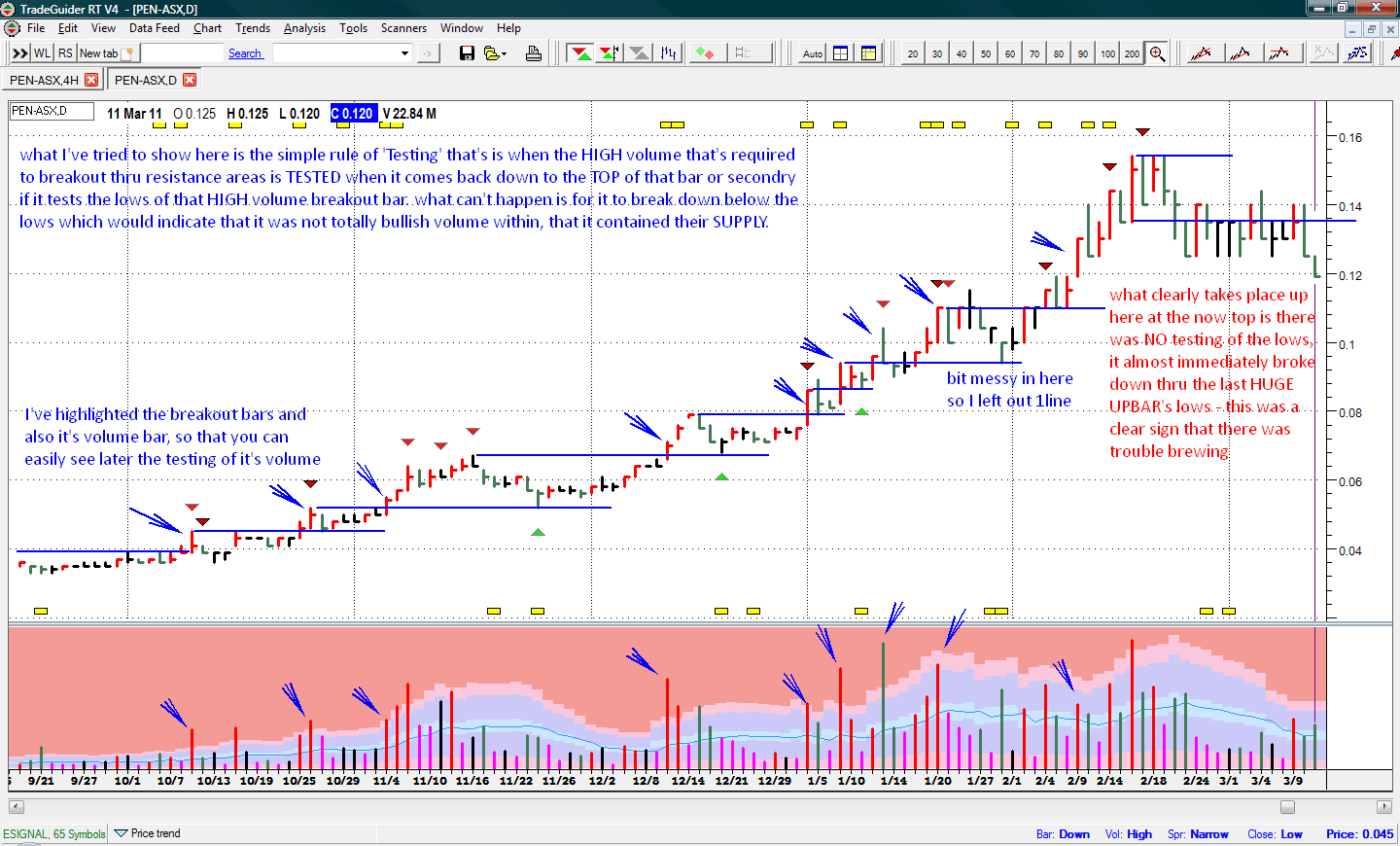Image resolution: width=1400 pixels, height=846 pixels.
Task: Open the View menu
Action: (103, 28)
